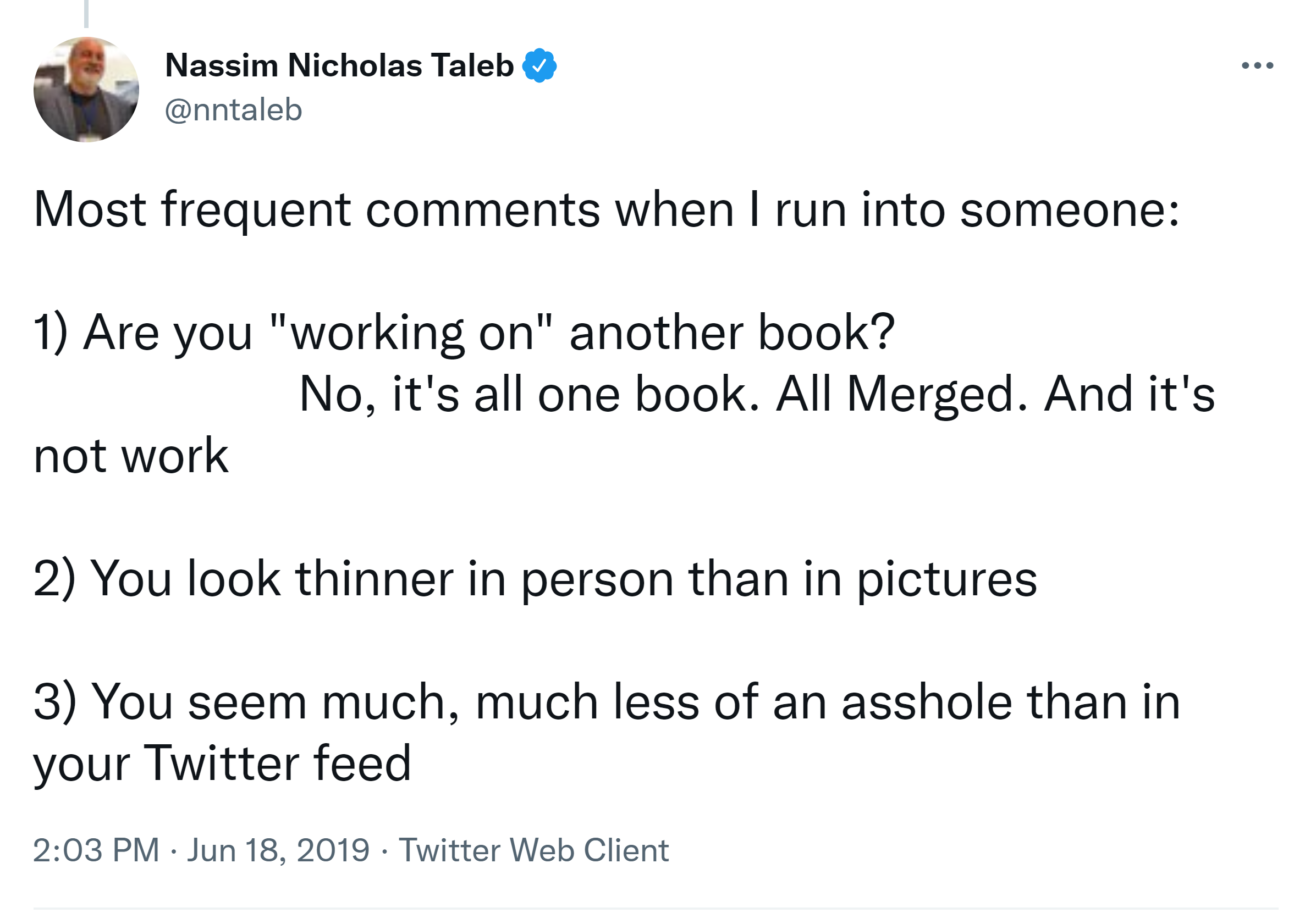Open Nassim Nicholas Taleb's profile picture

pyautogui.click(x=86, y=90)
